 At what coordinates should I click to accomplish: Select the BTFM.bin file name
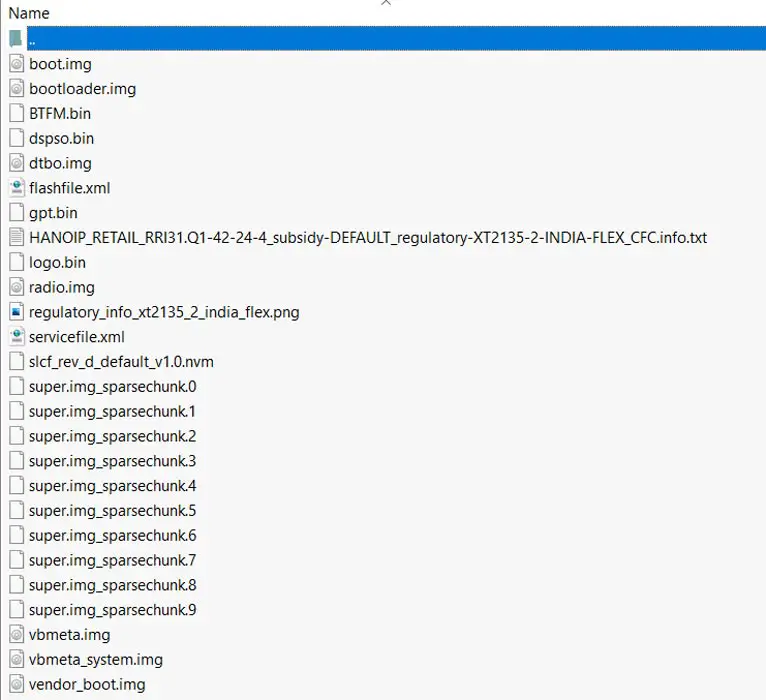coord(60,114)
